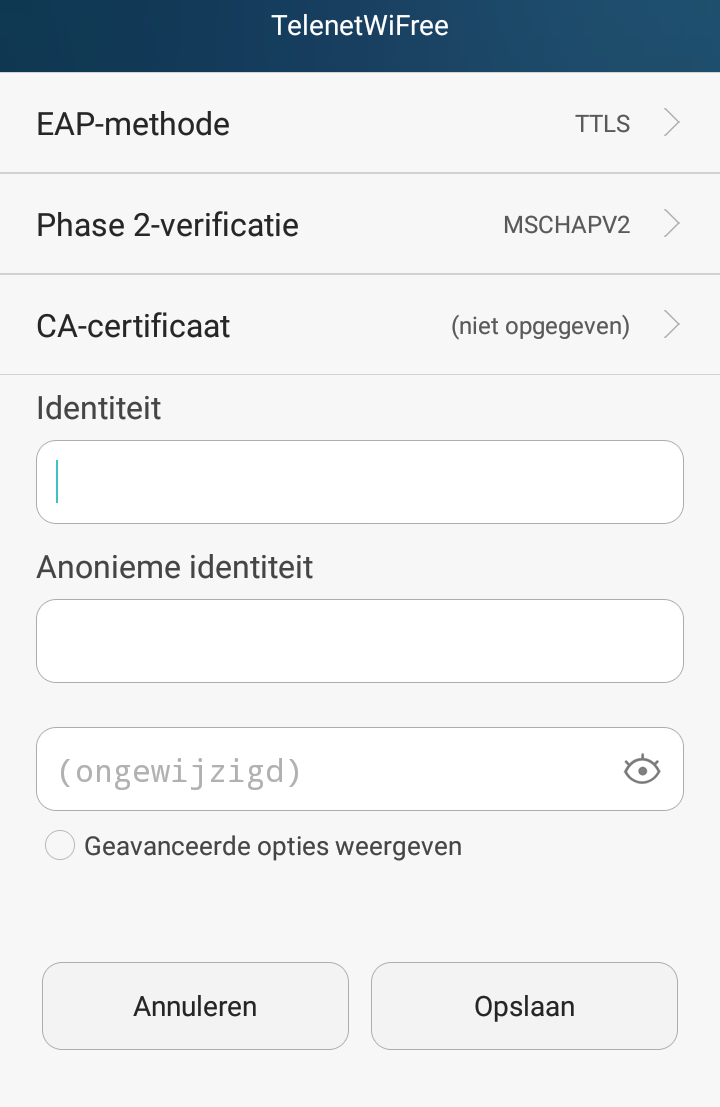720x1107 pixels.
Task: Save settings with the Opslaan button
Action: pos(524,1006)
